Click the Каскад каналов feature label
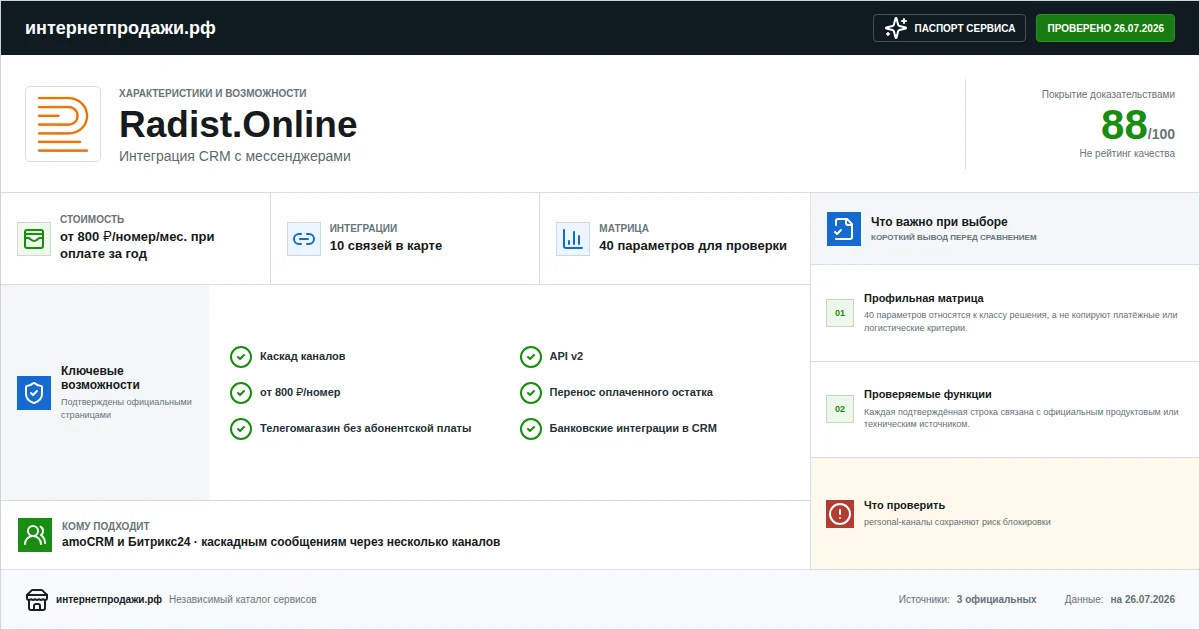The height and width of the screenshot is (630, 1200). [303, 356]
